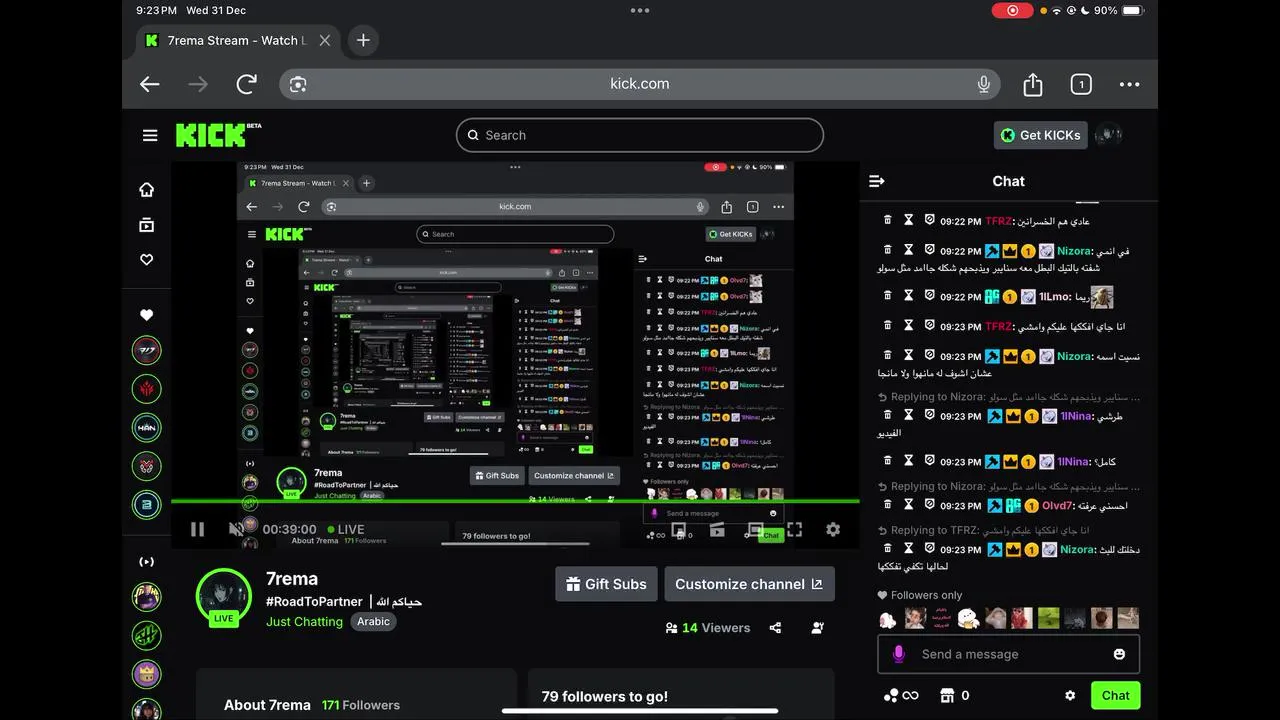Delete 1ILmo's chat message
The width and height of the screenshot is (1280, 720).
click(887, 296)
